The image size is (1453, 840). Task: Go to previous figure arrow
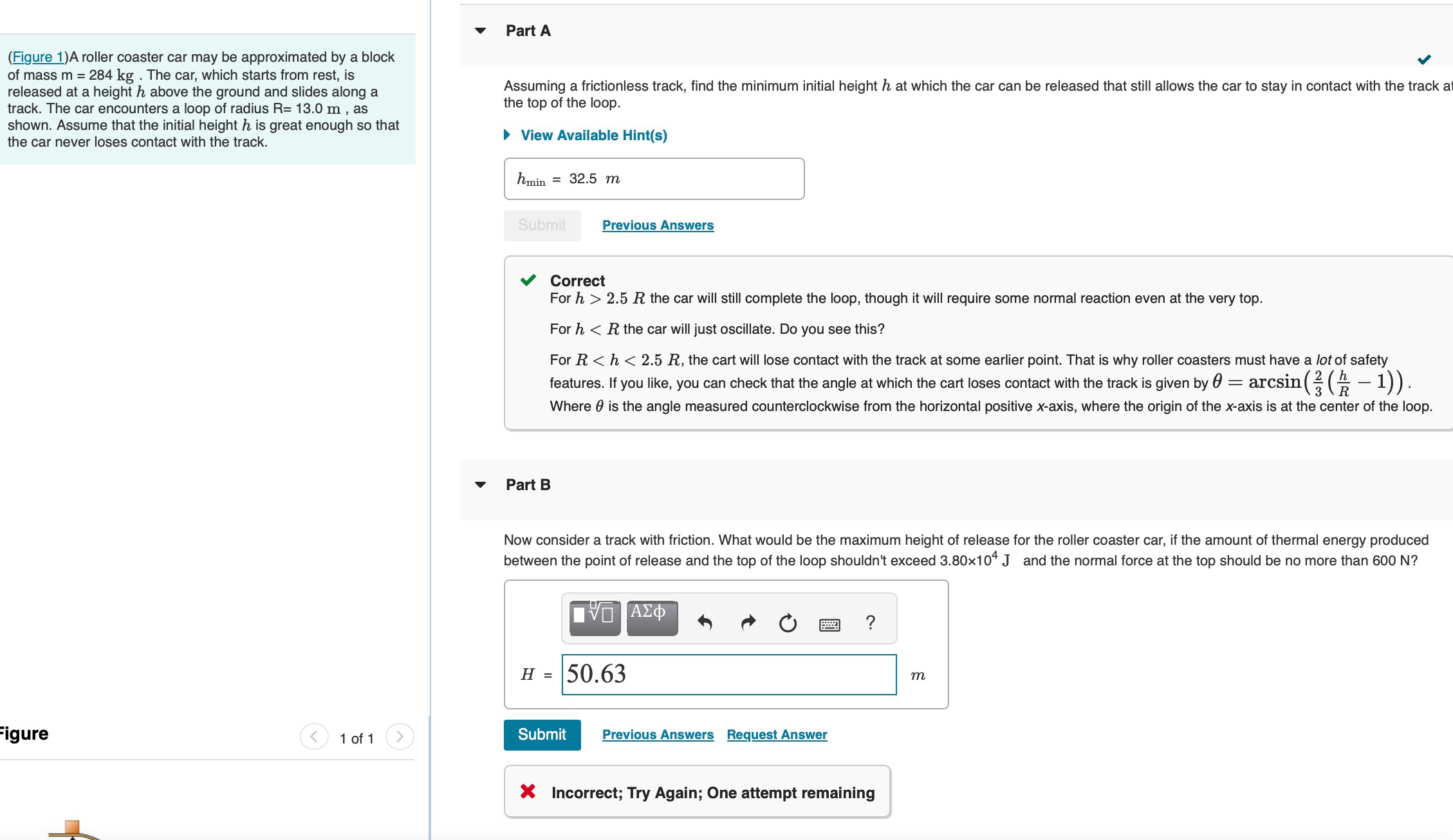[x=314, y=736]
